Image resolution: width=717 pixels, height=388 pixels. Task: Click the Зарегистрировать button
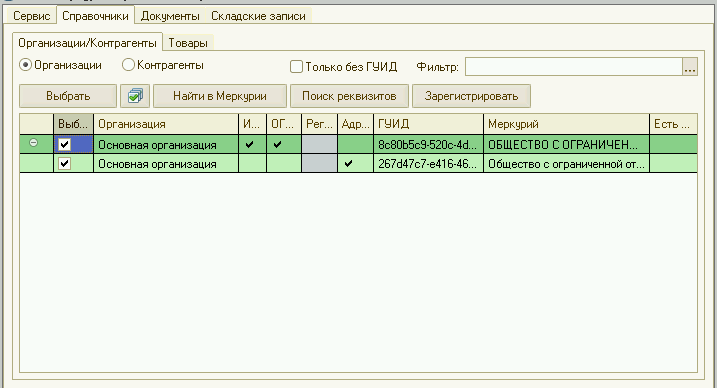(471, 96)
